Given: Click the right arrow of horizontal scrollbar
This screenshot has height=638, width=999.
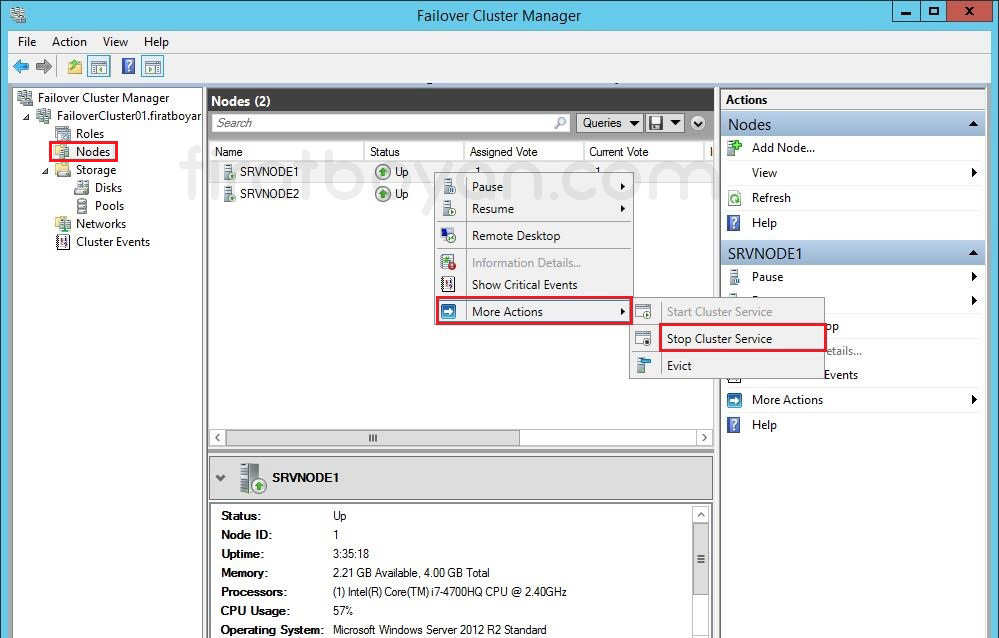Looking at the screenshot, I should (704, 437).
